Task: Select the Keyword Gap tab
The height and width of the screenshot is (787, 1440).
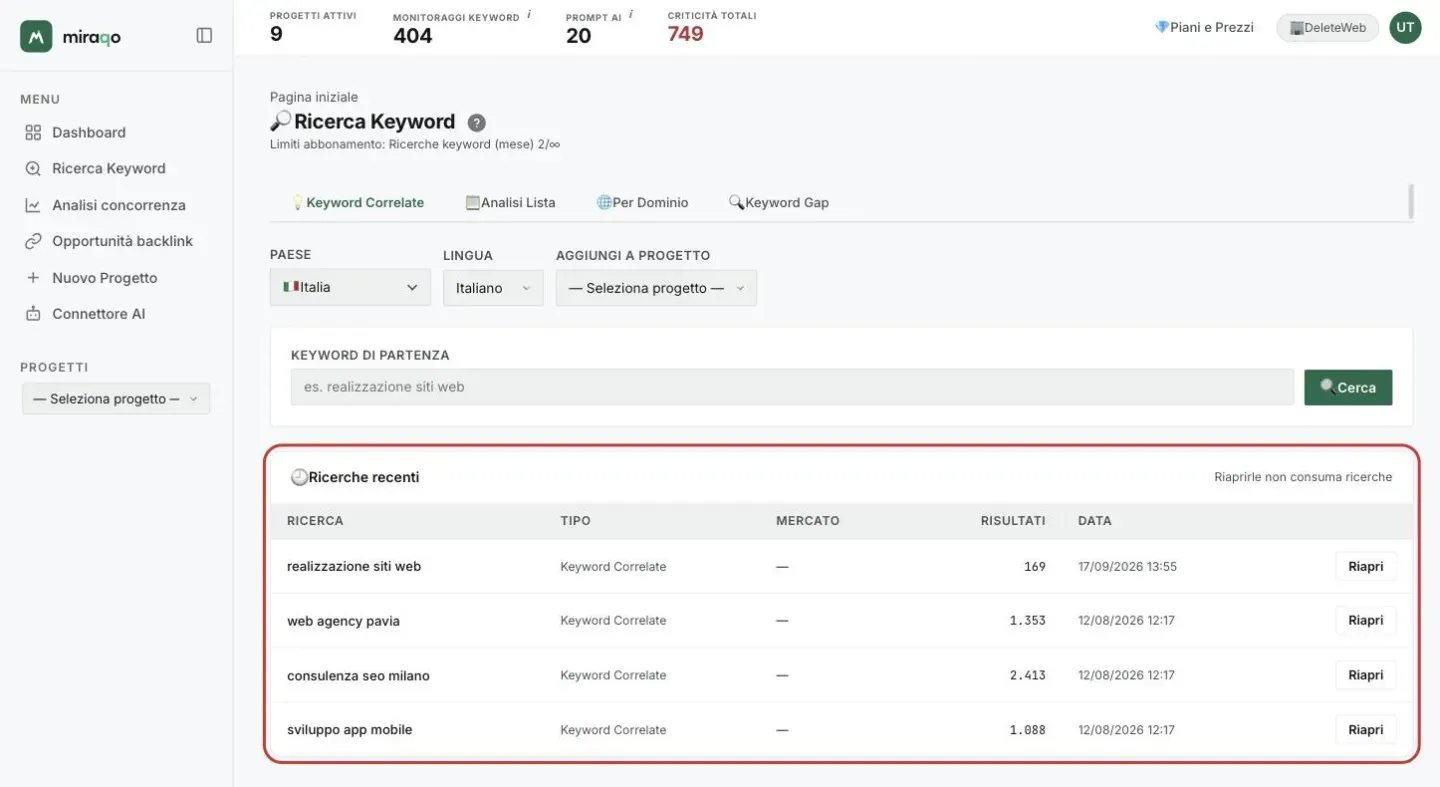Action: click(x=779, y=203)
